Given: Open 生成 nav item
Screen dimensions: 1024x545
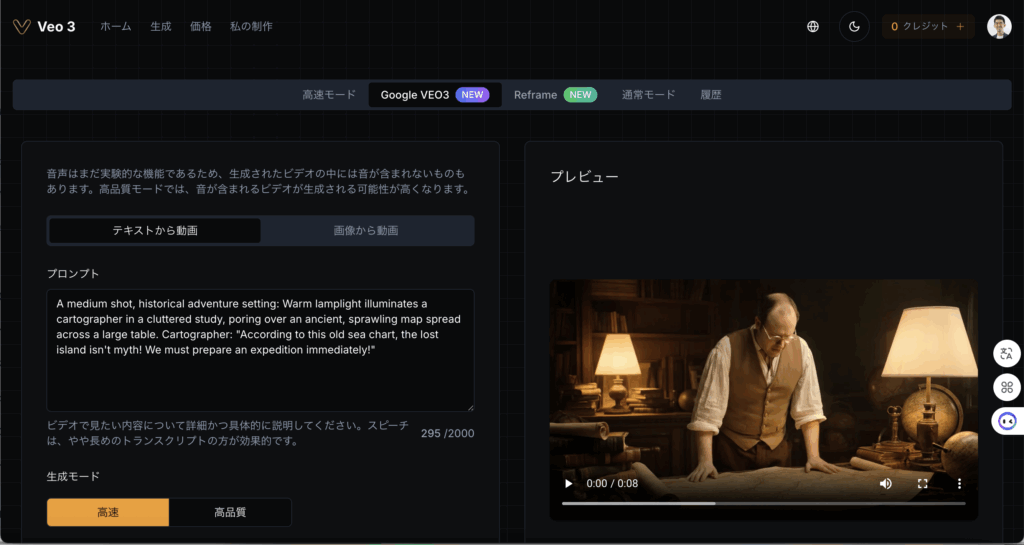Looking at the screenshot, I should click(161, 27).
